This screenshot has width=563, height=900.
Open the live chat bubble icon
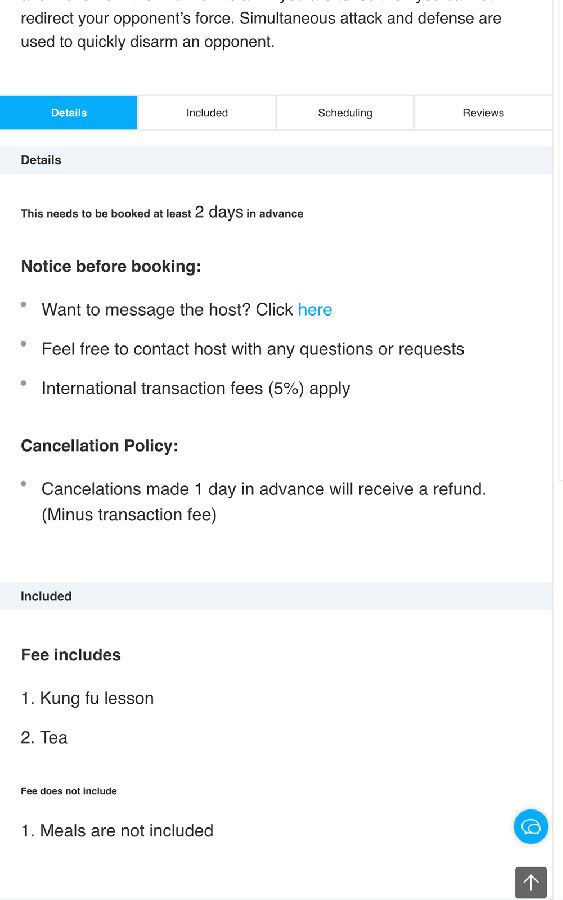pos(530,827)
